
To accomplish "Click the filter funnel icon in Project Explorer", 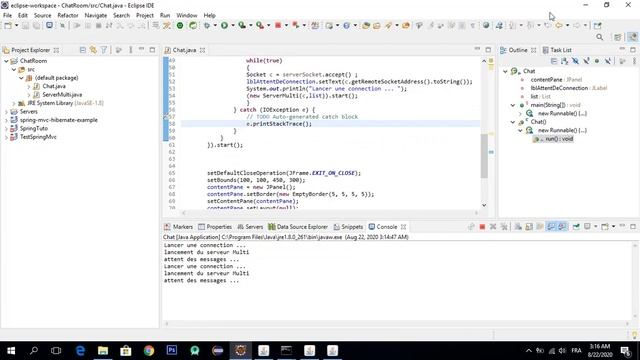I will (x=104, y=50).
